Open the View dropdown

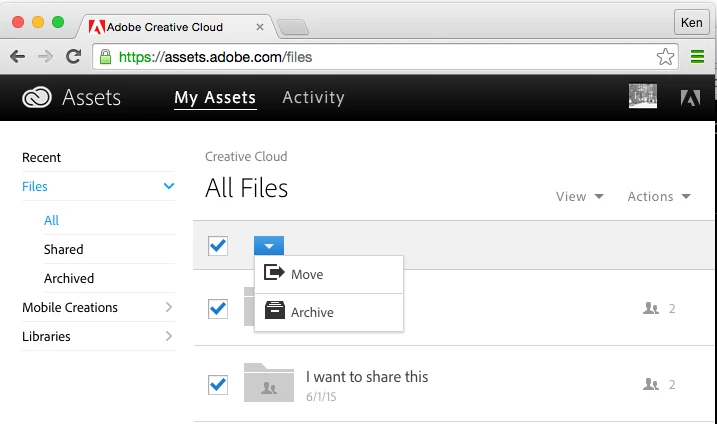(580, 196)
